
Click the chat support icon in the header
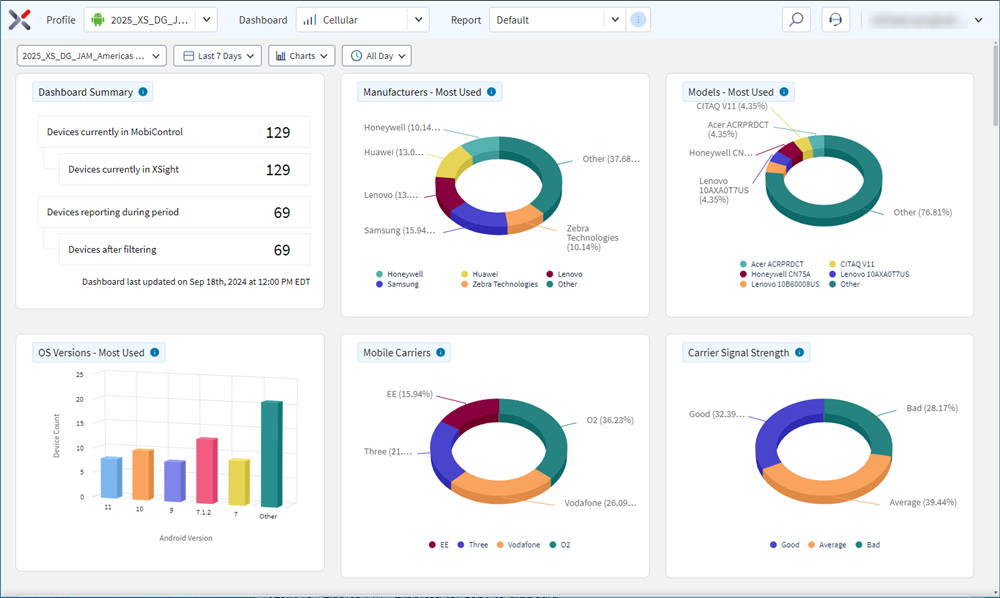[x=835, y=19]
